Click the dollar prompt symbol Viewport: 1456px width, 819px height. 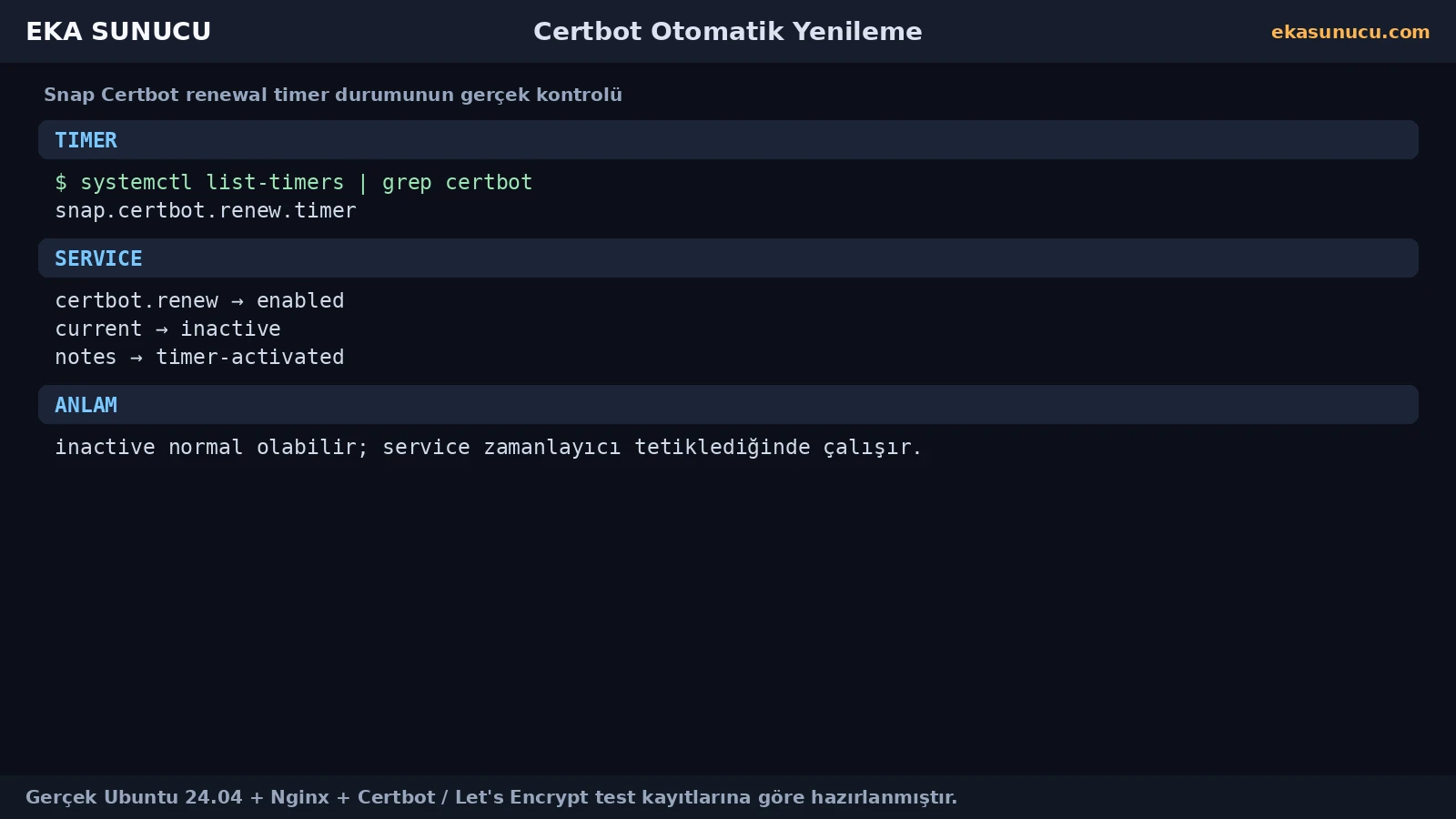[61, 183]
